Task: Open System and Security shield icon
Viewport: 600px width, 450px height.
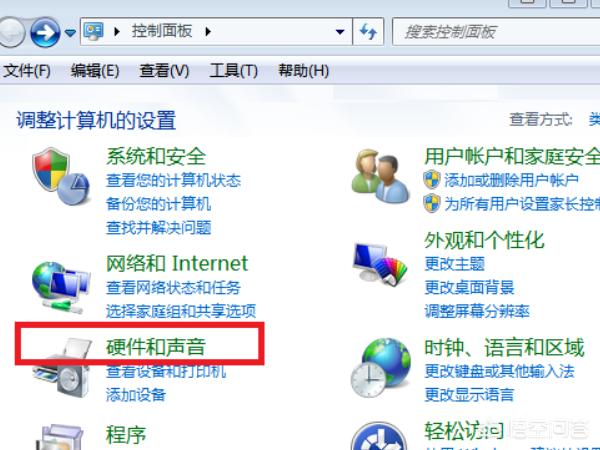Action: pyautogui.click(x=61, y=176)
